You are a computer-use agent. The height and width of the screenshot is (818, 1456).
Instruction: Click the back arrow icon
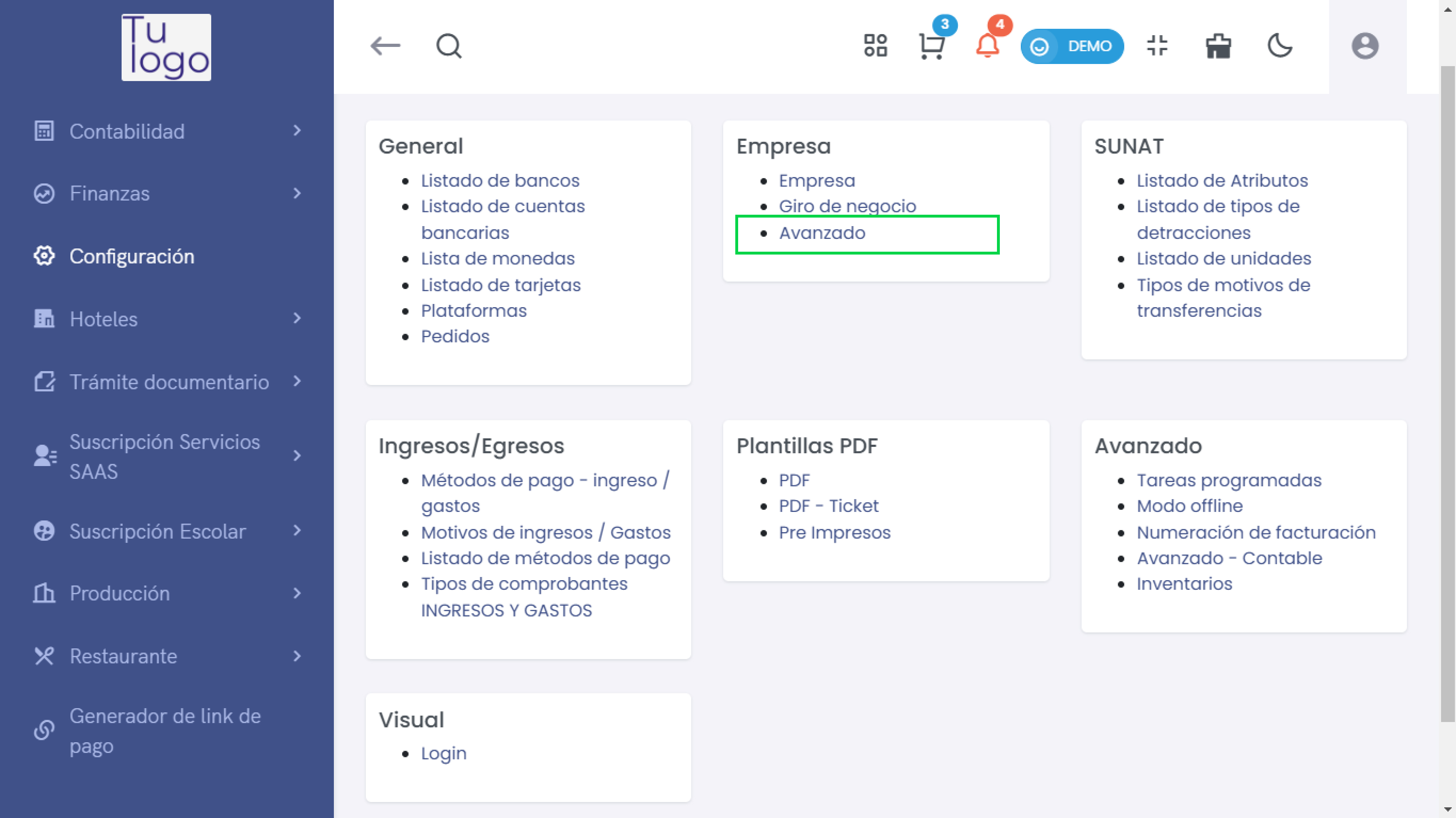click(385, 46)
